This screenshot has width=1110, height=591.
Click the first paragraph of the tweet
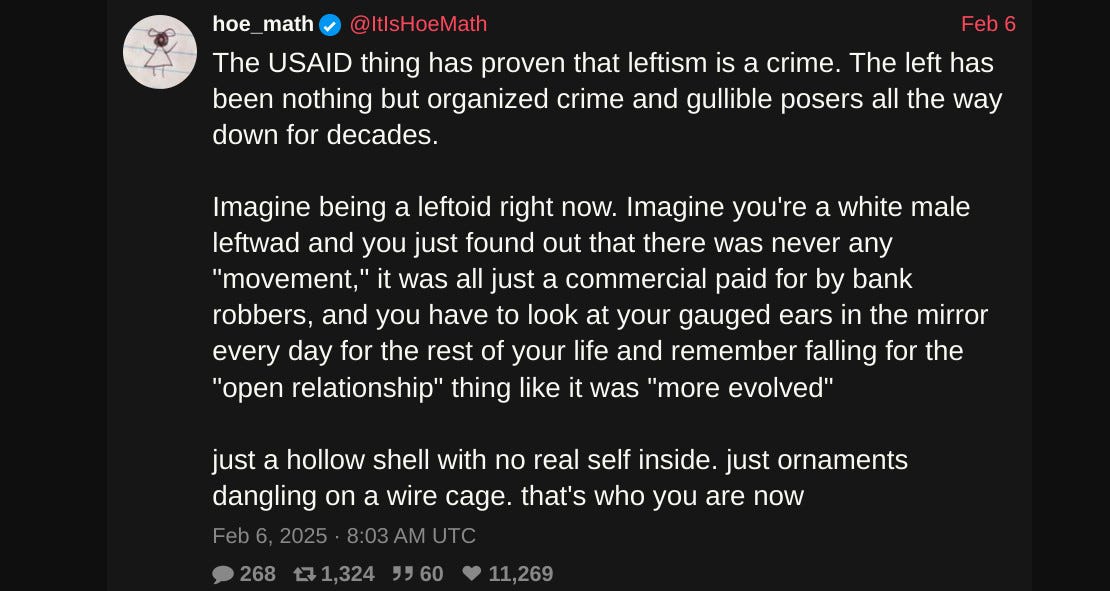coord(600,98)
